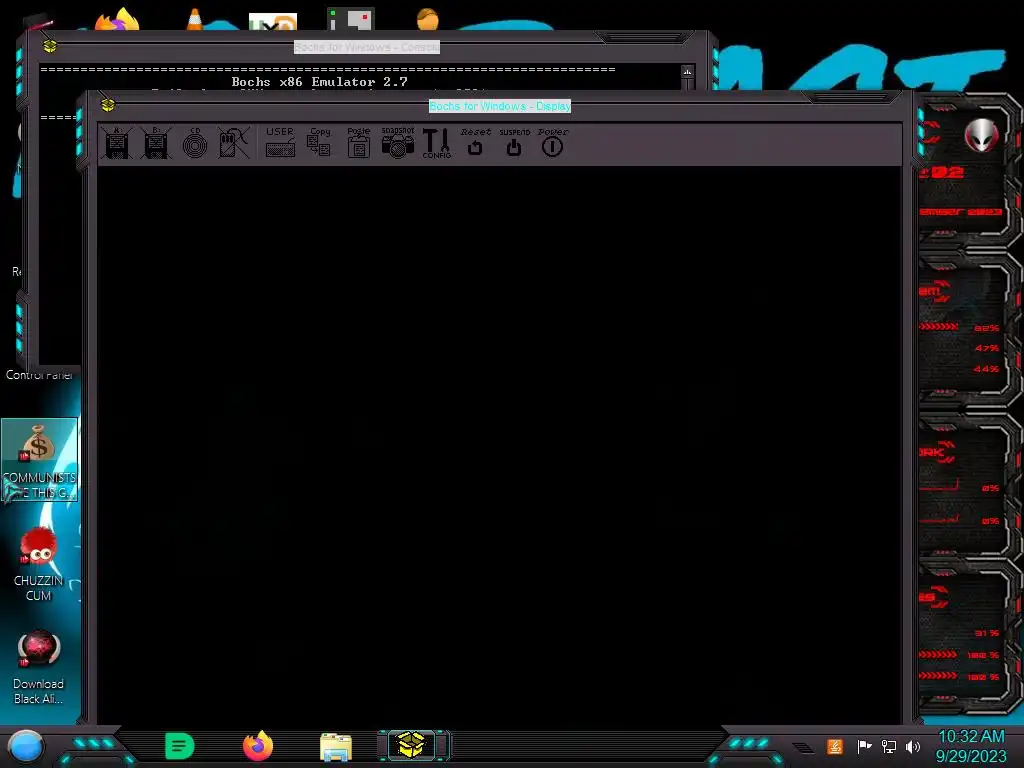Click inside the black Bochs display area

coord(500,444)
